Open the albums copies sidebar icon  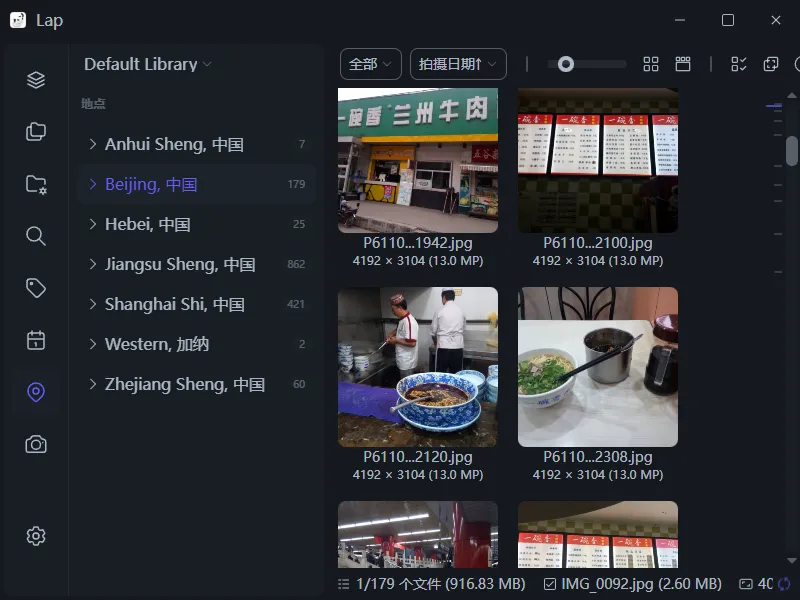tap(36, 132)
